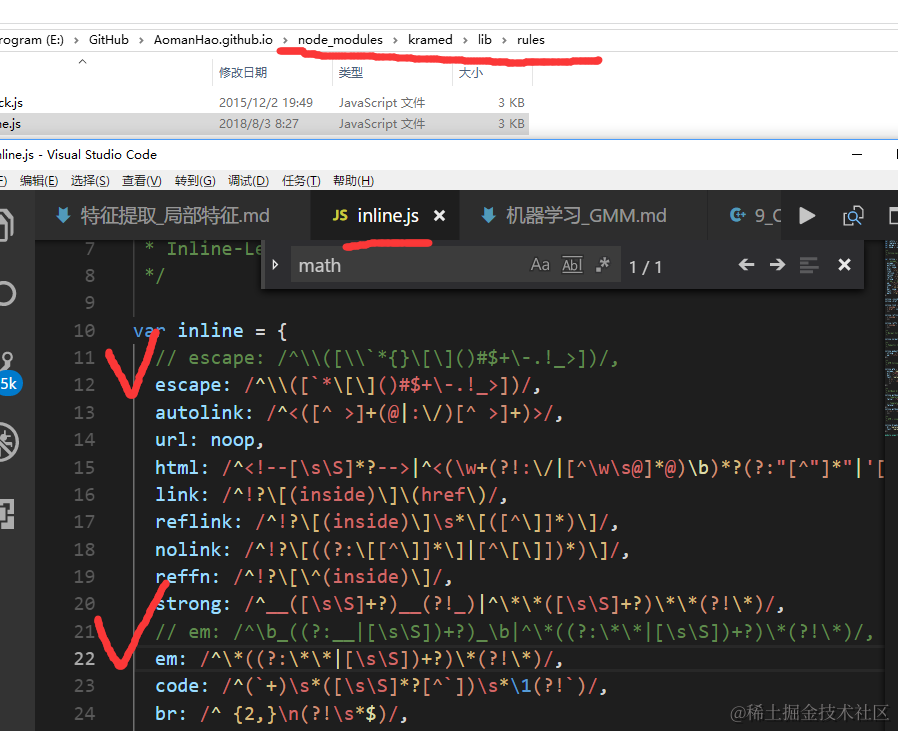This screenshot has height=731, width=898.
Task: Expand replace mode arrow in find widget
Action: (x=275, y=265)
